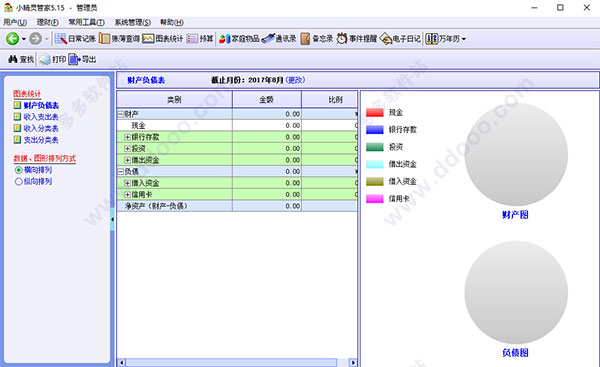This screenshot has width=600, height=367.
Task: Open 图表统计 chart statistics toolbar button
Action: tap(163, 39)
